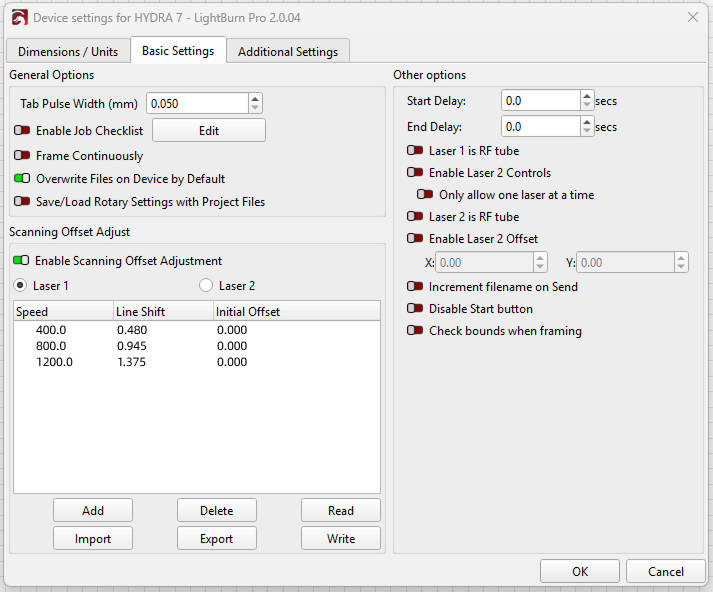Screen dimensions: 713x592
Task: Switch to the Dimensions / Units tab
Action: [x=68, y=51]
